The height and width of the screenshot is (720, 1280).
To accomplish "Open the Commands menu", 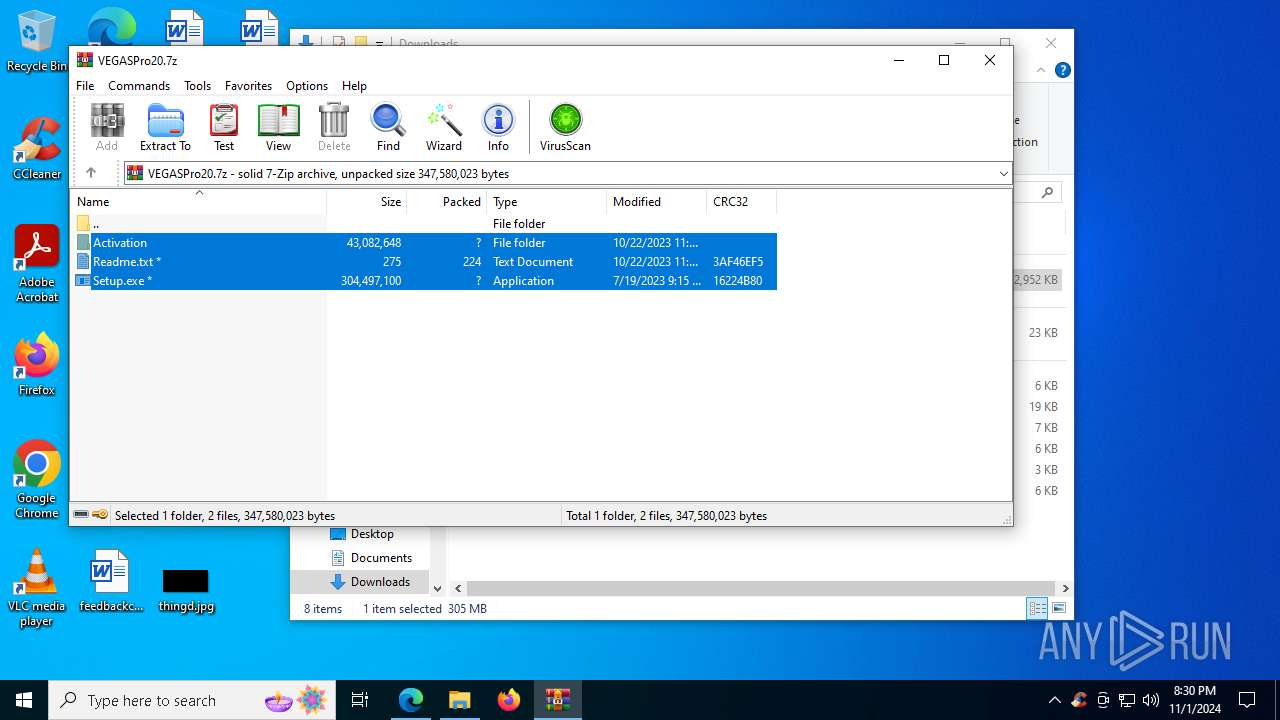I will tap(139, 86).
